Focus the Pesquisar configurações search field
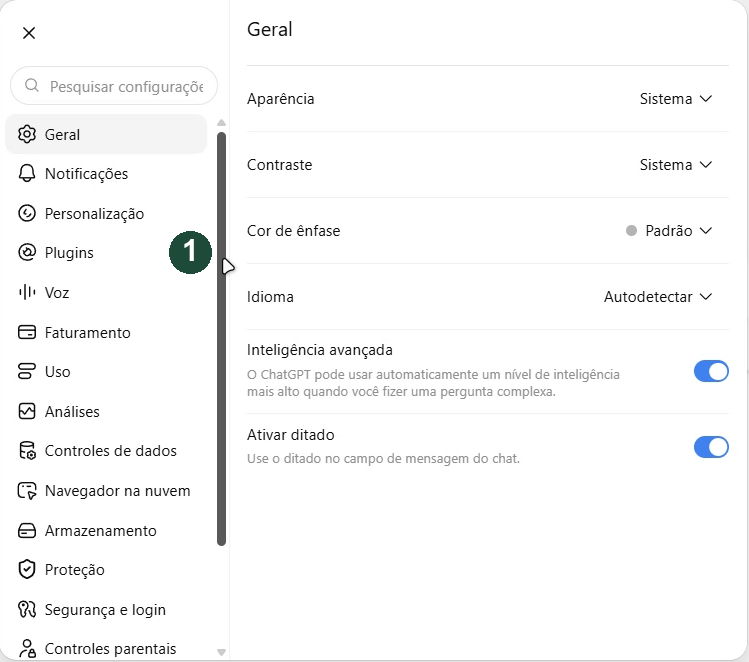Image resolution: width=749 pixels, height=662 pixels. pos(114,86)
